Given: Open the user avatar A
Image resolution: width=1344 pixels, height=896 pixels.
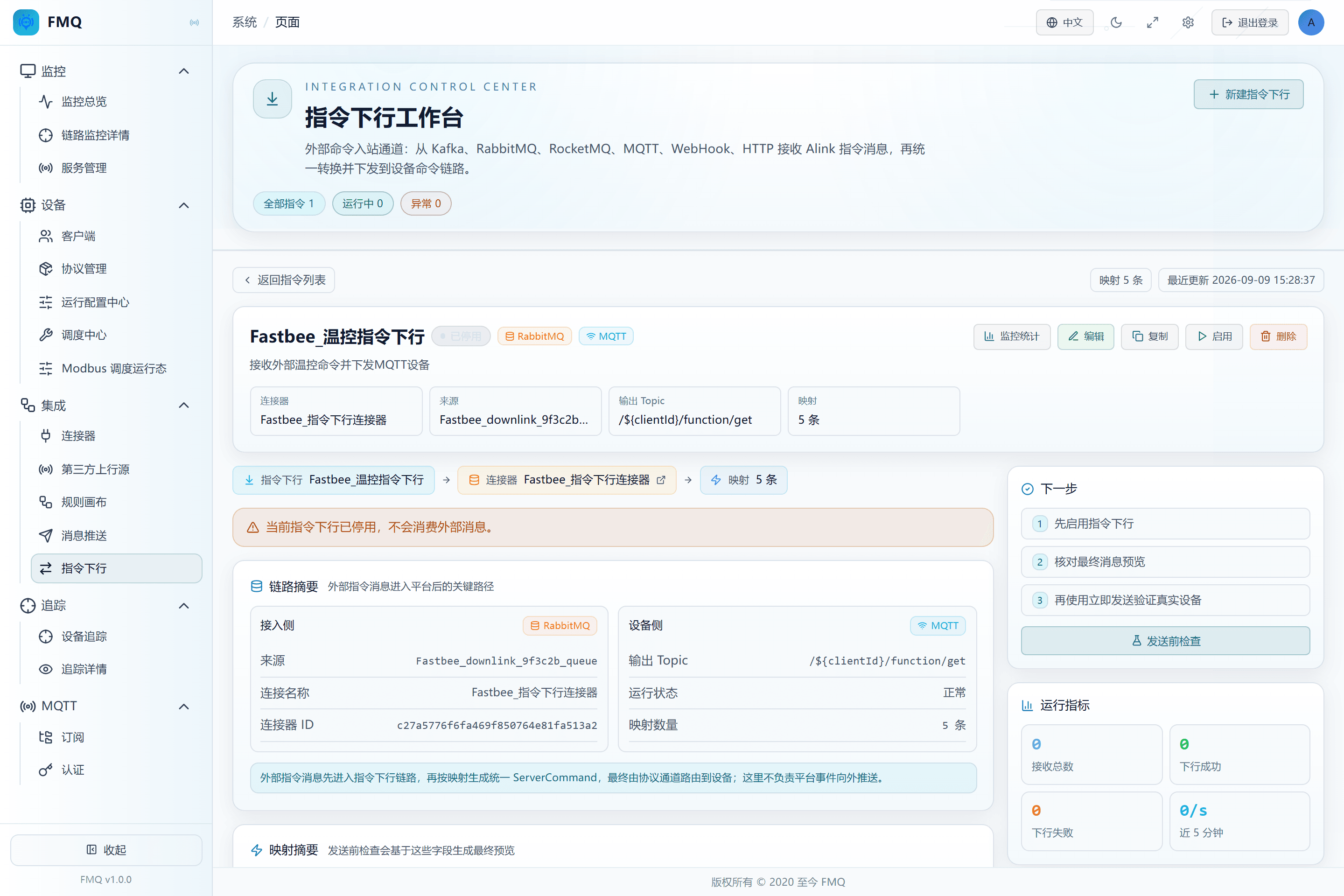Looking at the screenshot, I should [1311, 22].
